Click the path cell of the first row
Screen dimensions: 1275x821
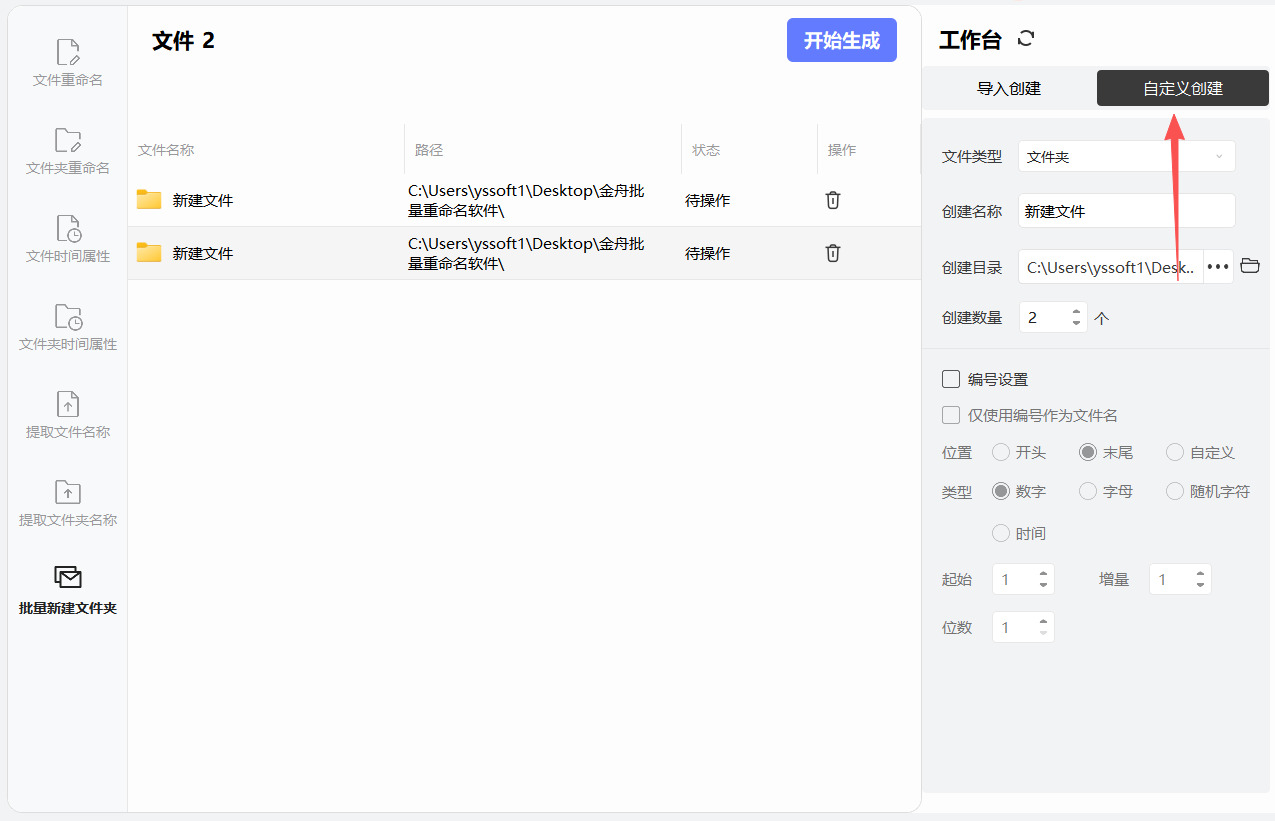(x=526, y=200)
